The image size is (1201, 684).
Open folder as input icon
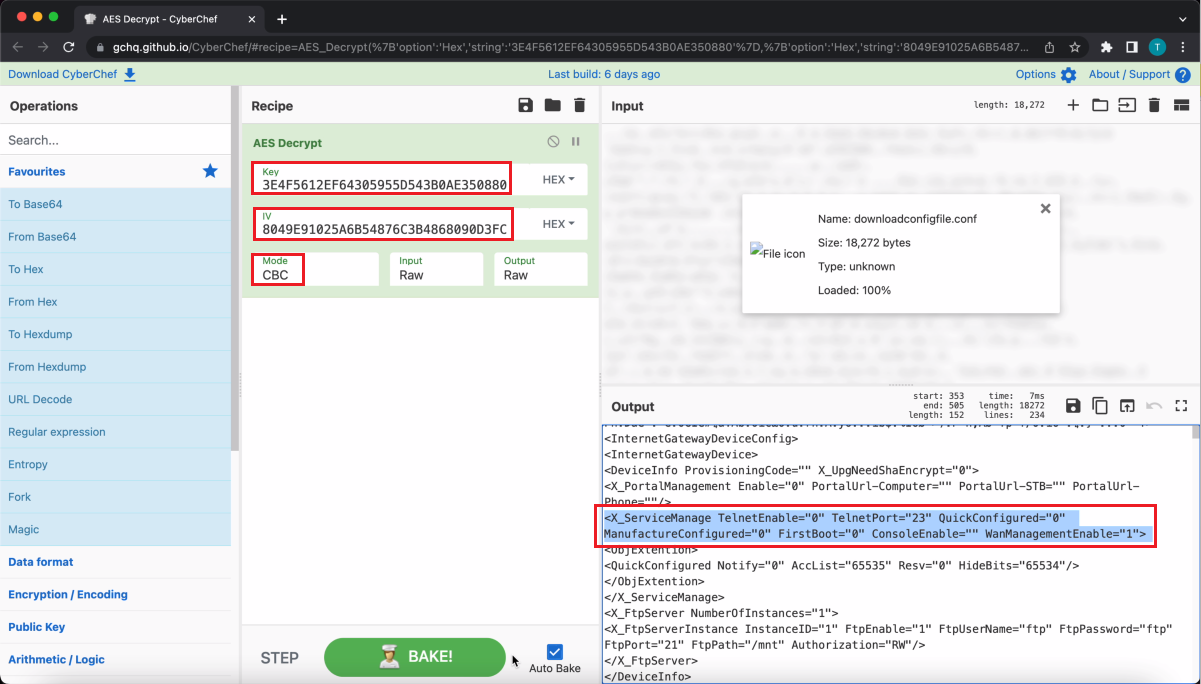click(1100, 105)
